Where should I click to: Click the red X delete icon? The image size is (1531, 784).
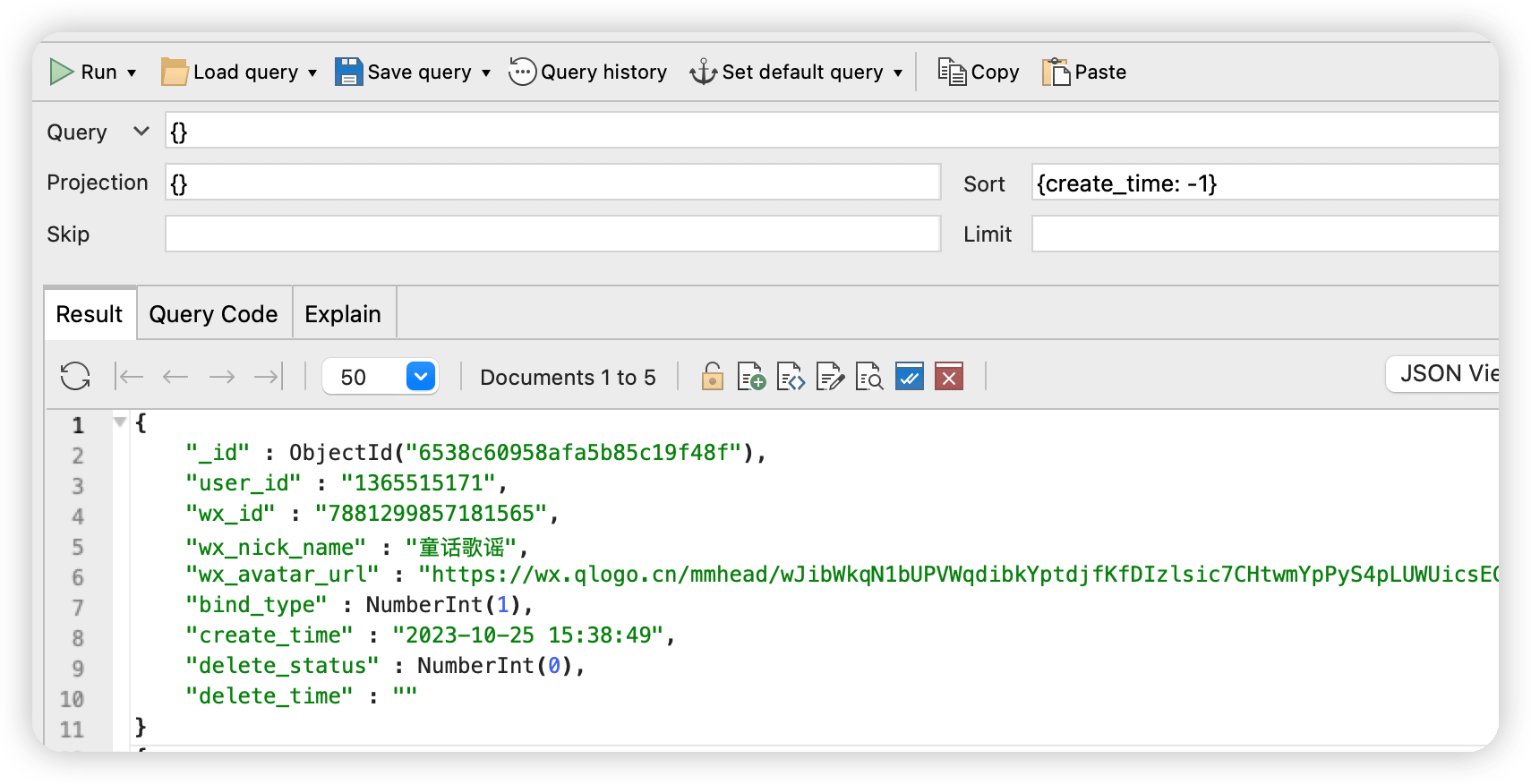(949, 376)
